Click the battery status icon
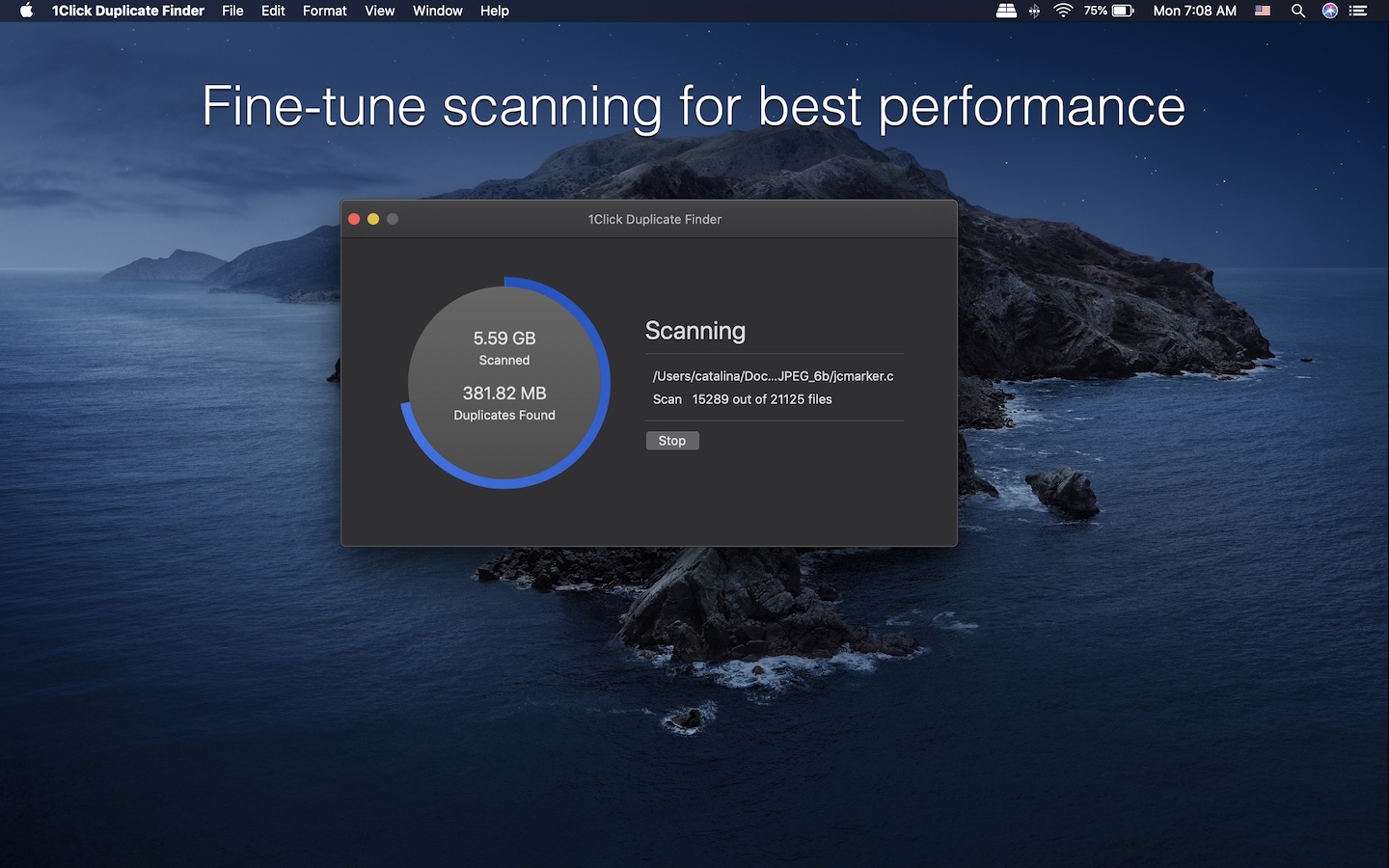This screenshot has width=1389, height=868. (1123, 11)
